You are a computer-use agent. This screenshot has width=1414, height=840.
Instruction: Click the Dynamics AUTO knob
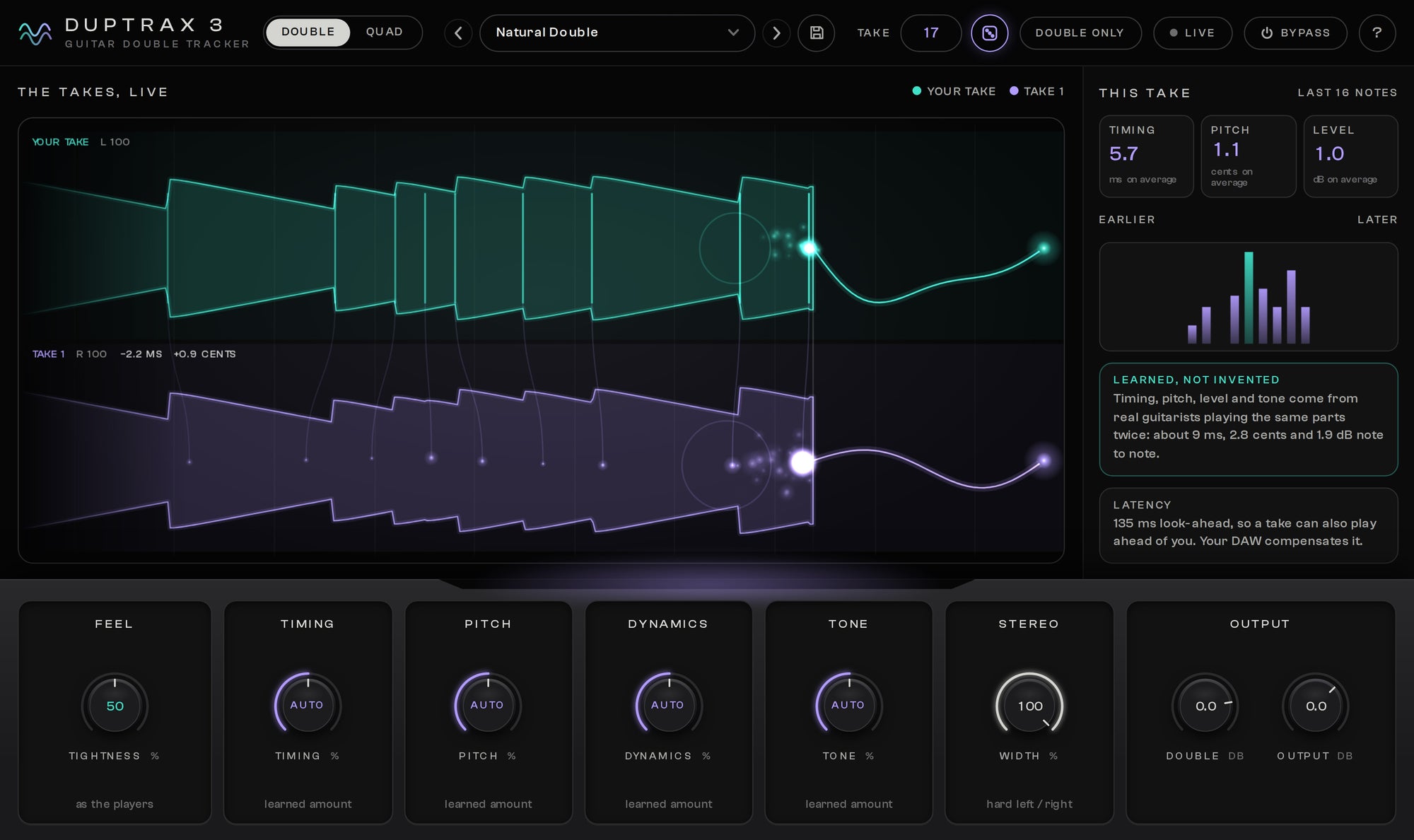(668, 705)
